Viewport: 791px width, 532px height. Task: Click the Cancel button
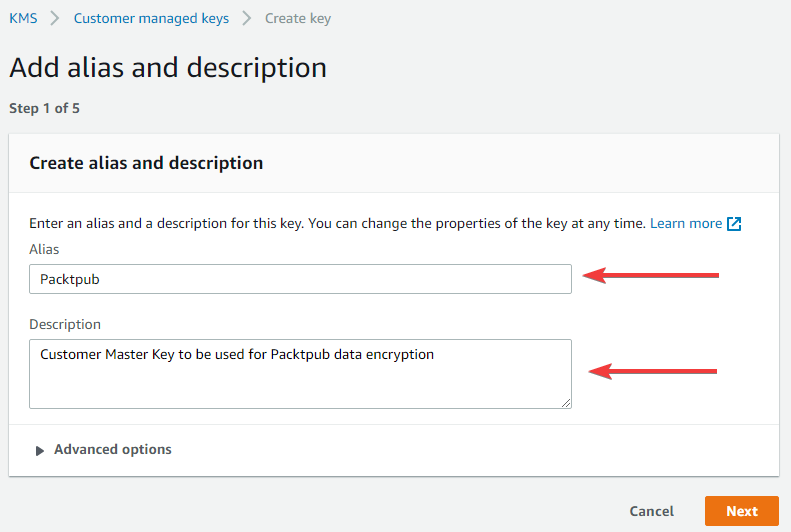(x=651, y=511)
